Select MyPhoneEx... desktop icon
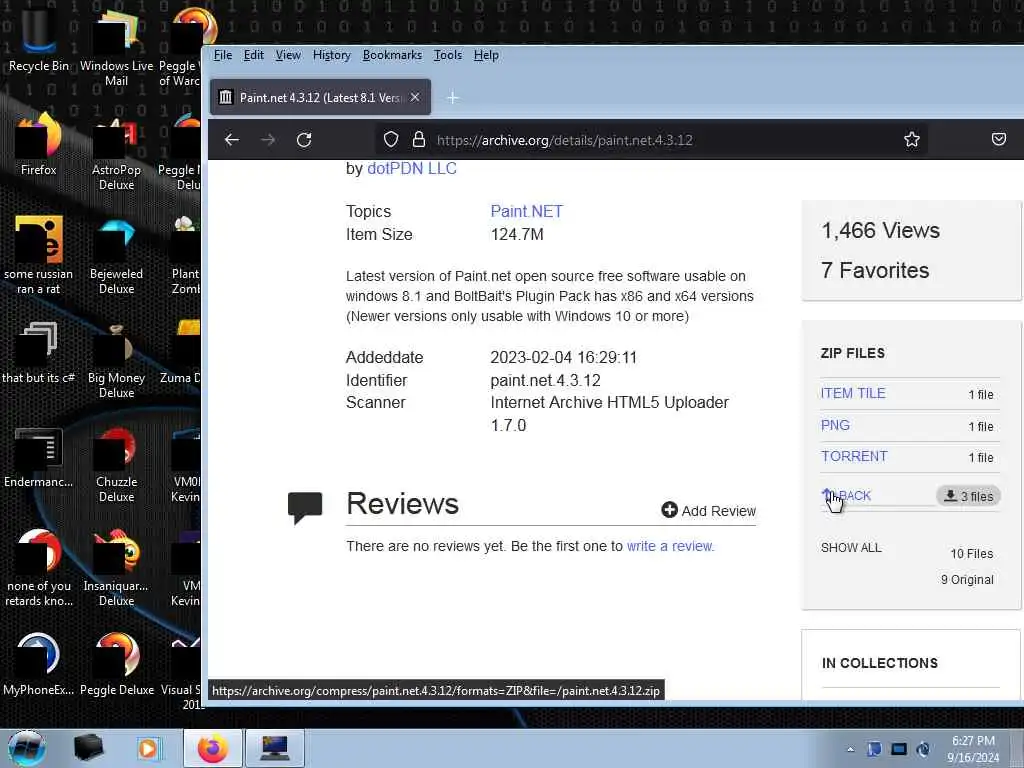This screenshot has height=768, width=1024. [39, 664]
